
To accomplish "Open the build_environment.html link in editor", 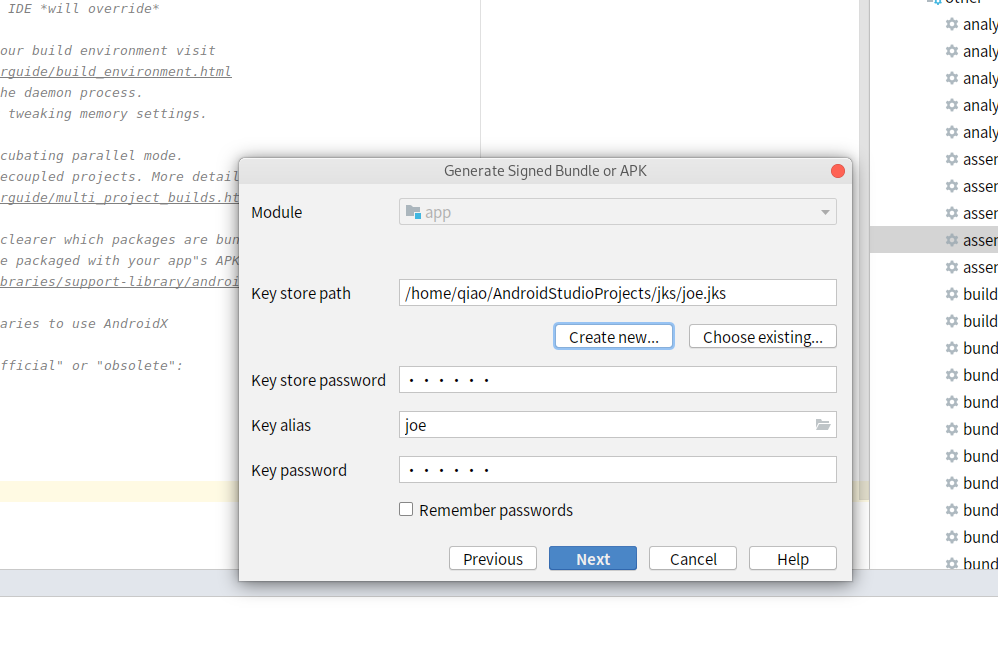I will click(116, 71).
